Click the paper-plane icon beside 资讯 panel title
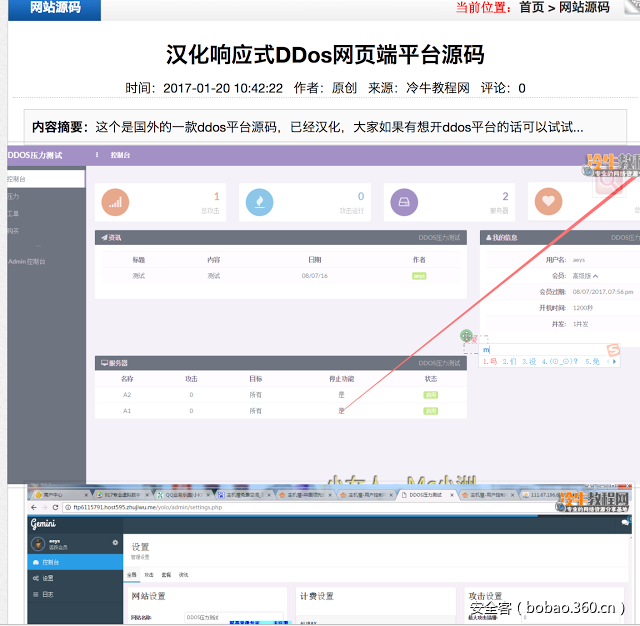Viewport: 640px width, 626px height. click(x=104, y=238)
